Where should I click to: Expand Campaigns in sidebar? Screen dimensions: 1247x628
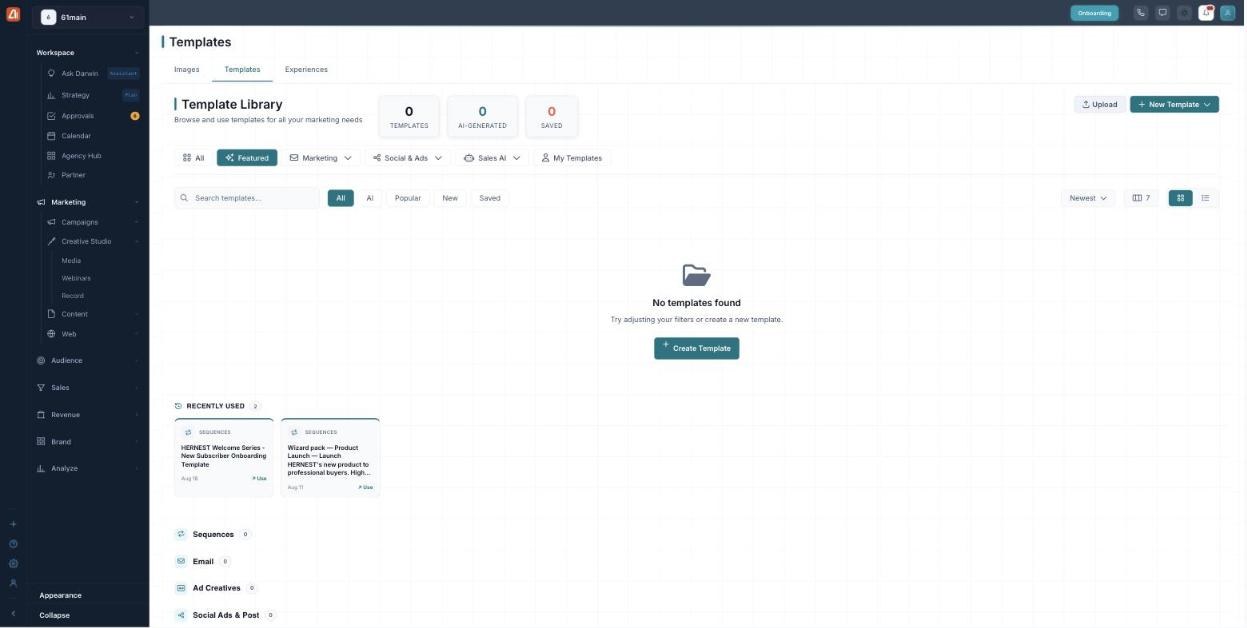pyautogui.click(x=137, y=222)
